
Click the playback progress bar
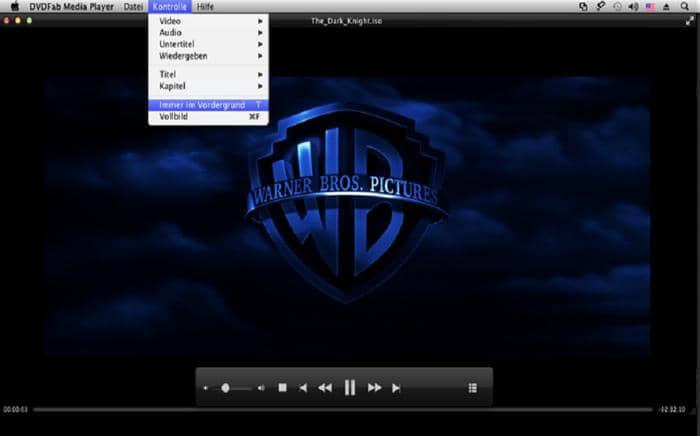[x=343, y=409]
